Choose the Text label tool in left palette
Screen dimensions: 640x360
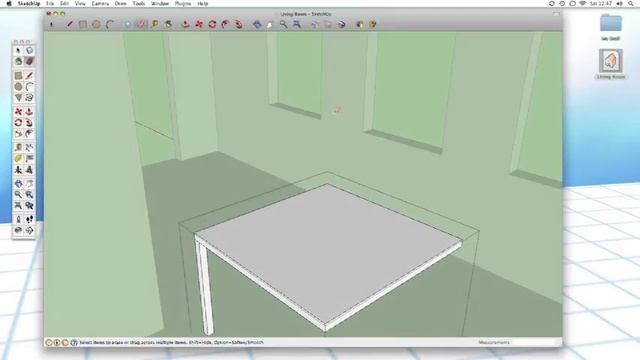29,159
